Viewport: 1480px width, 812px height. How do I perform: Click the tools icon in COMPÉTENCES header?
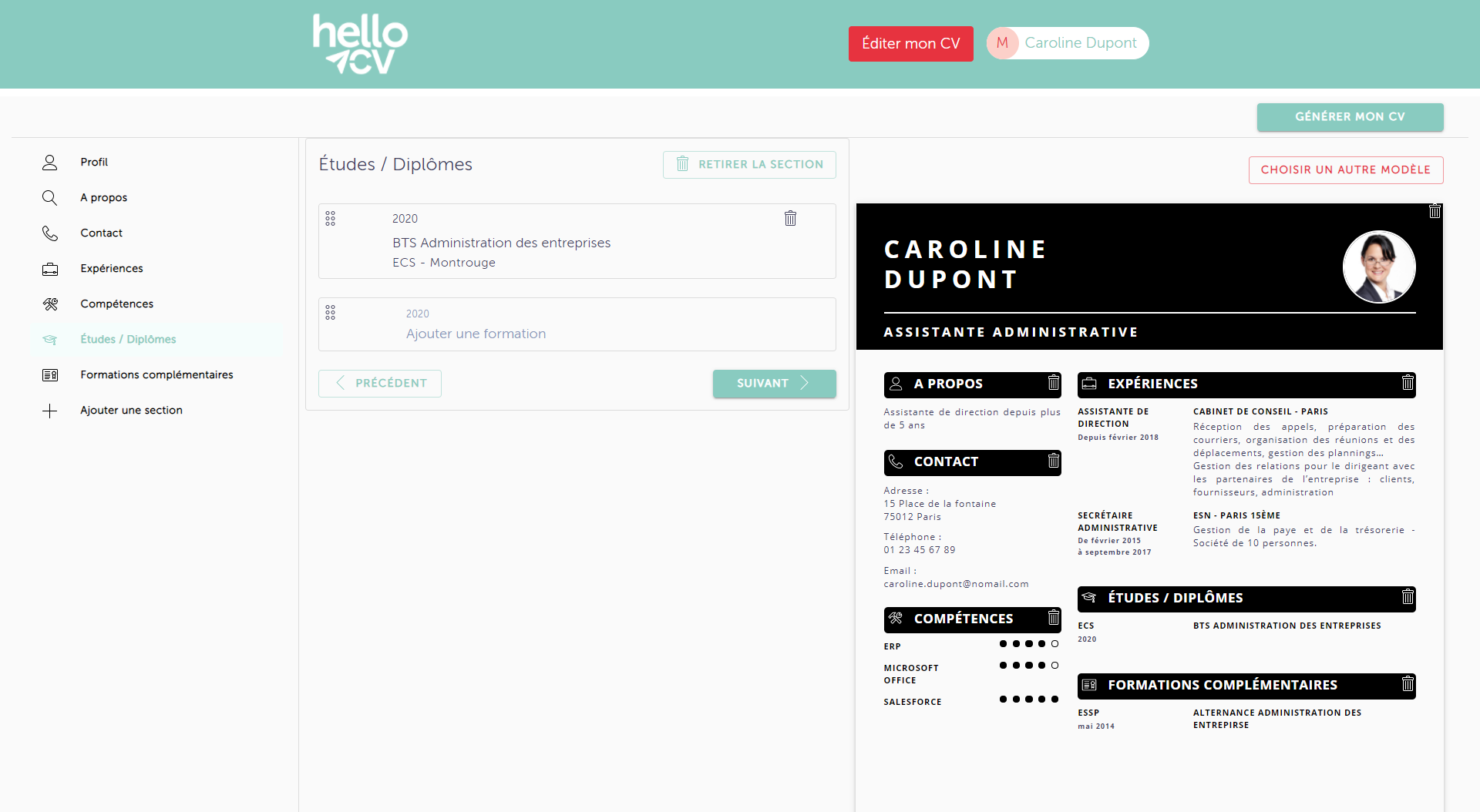click(896, 619)
